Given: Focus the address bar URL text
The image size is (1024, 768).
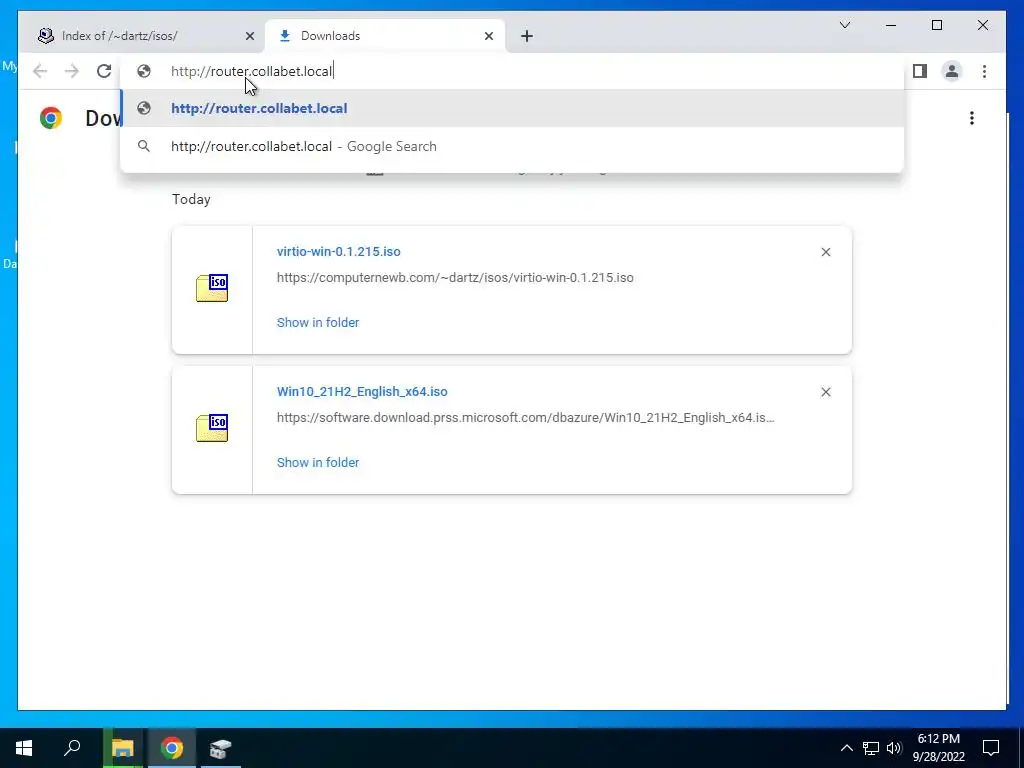Looking at the screenshot, I should pyautogui.click(x=251, y=71).
